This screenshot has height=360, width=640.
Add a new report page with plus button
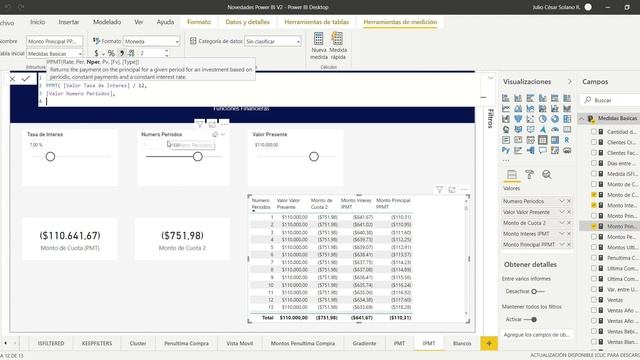click(489, 343)
